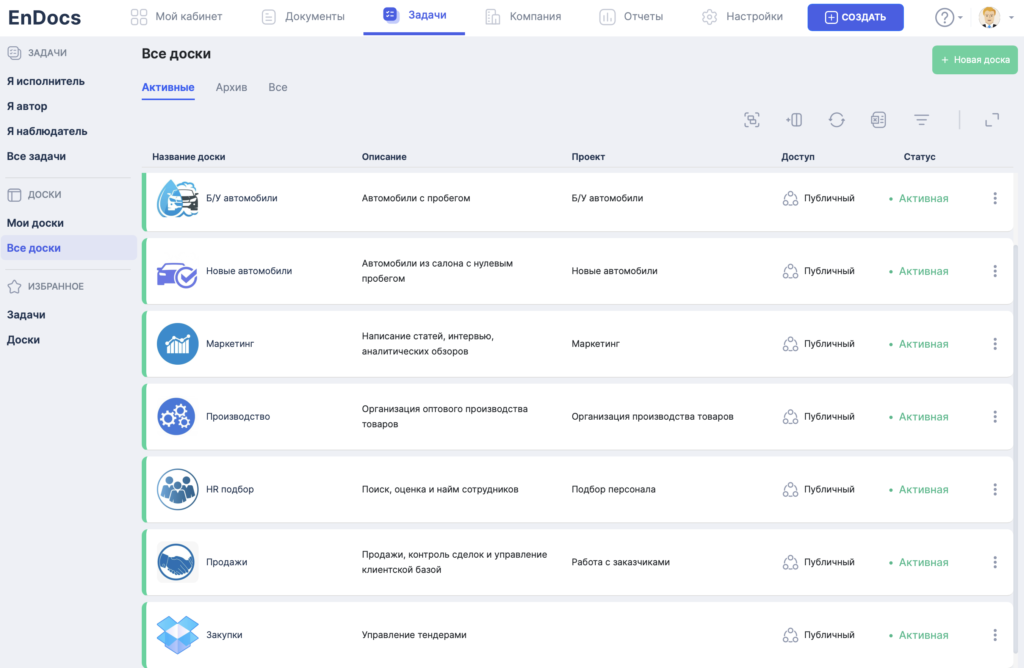The image size is (1024, 668).
Task: Switch to the Архив tab
Action: pos(231,88)
